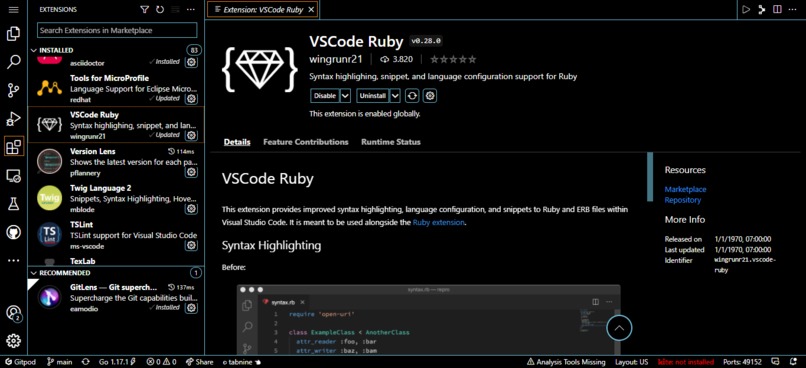This screenshot has height=368, width=806.
Task: Open manage gear next to Uninstall dropdown
Action: tap(430, 96)
